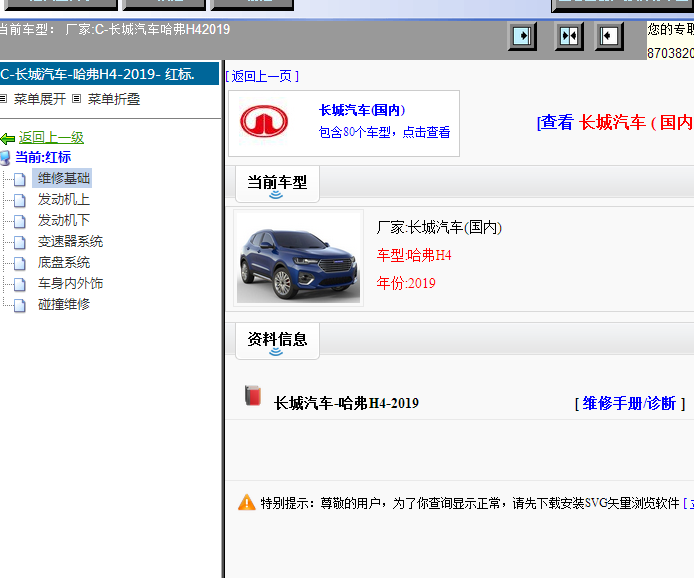Screen dimensions: 694x578
Task: Open 发动机上 tree item
Action: click(x=63, y=199)
